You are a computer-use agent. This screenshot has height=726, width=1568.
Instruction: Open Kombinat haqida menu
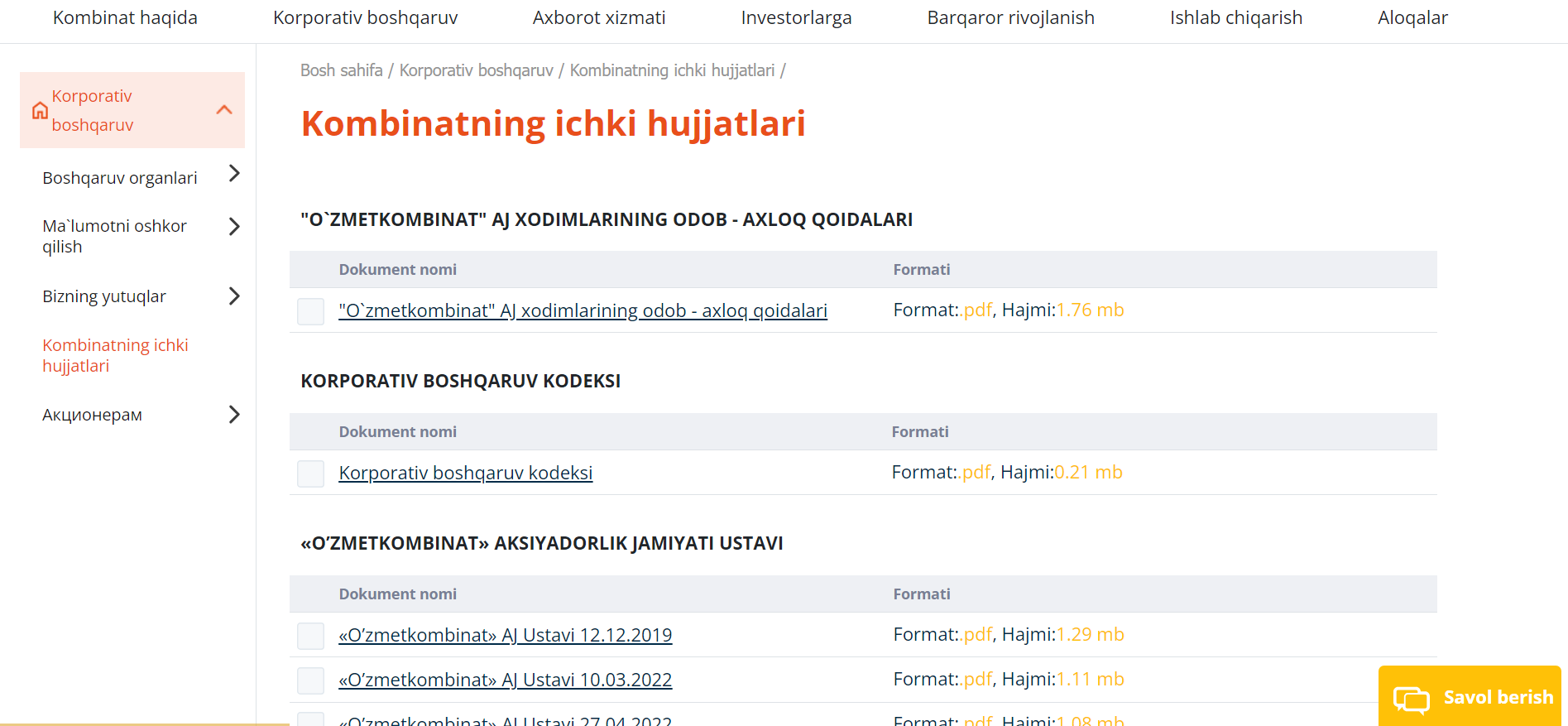[x=125, y=17]
